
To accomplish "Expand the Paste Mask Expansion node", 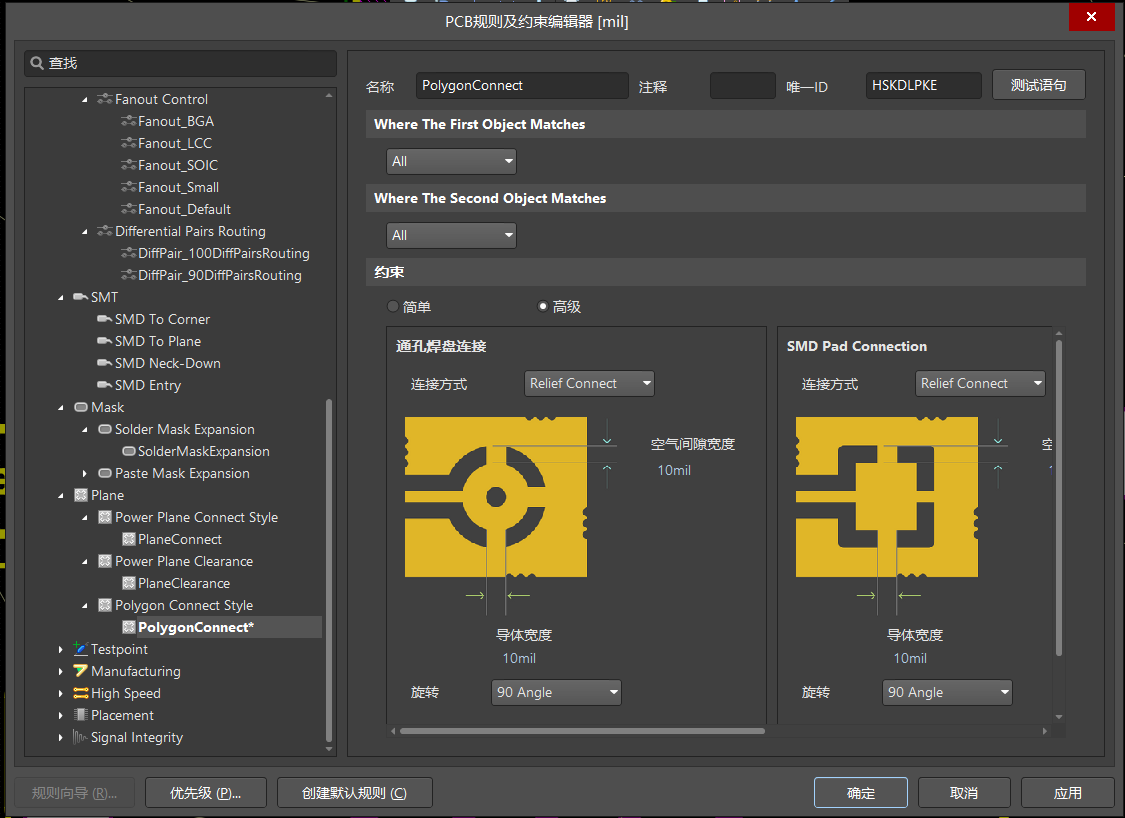I will (85, 474).
